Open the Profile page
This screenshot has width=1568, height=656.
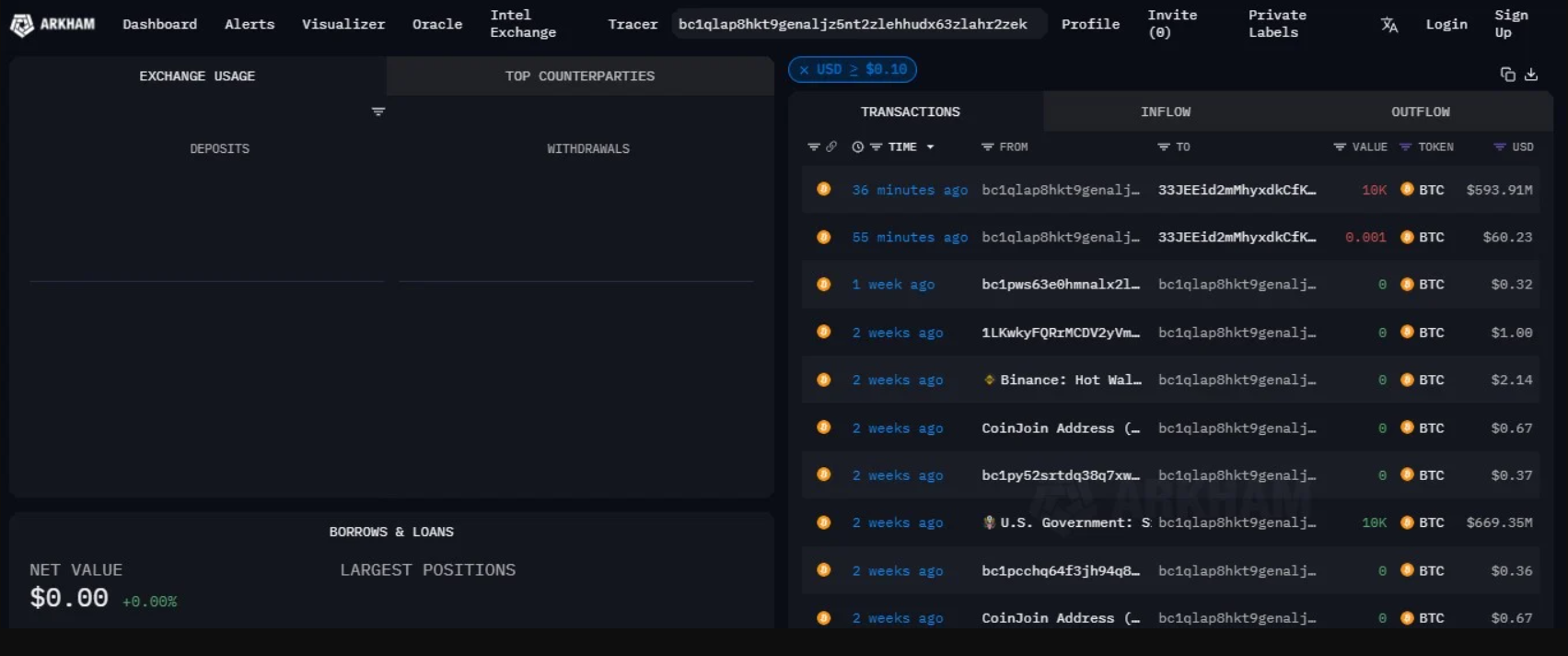[1091, 24]
